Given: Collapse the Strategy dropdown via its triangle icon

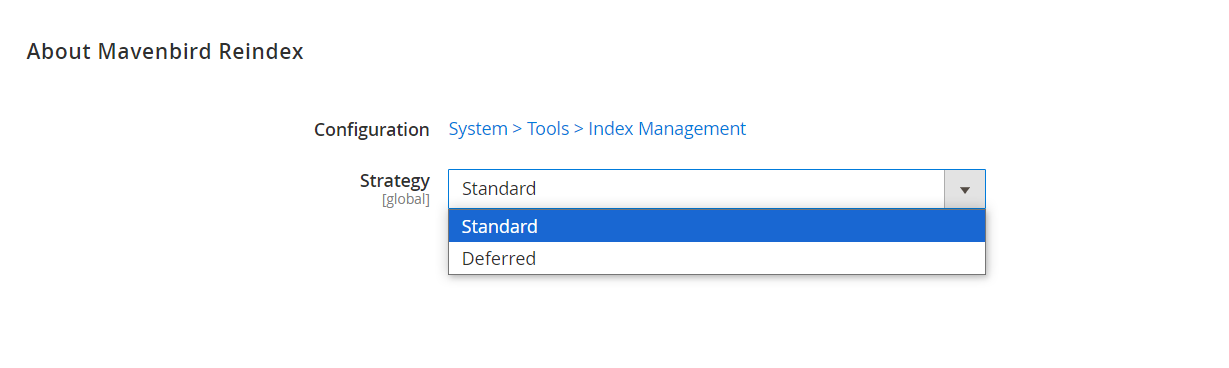Looking at the screenshot, I should (965, 189).
